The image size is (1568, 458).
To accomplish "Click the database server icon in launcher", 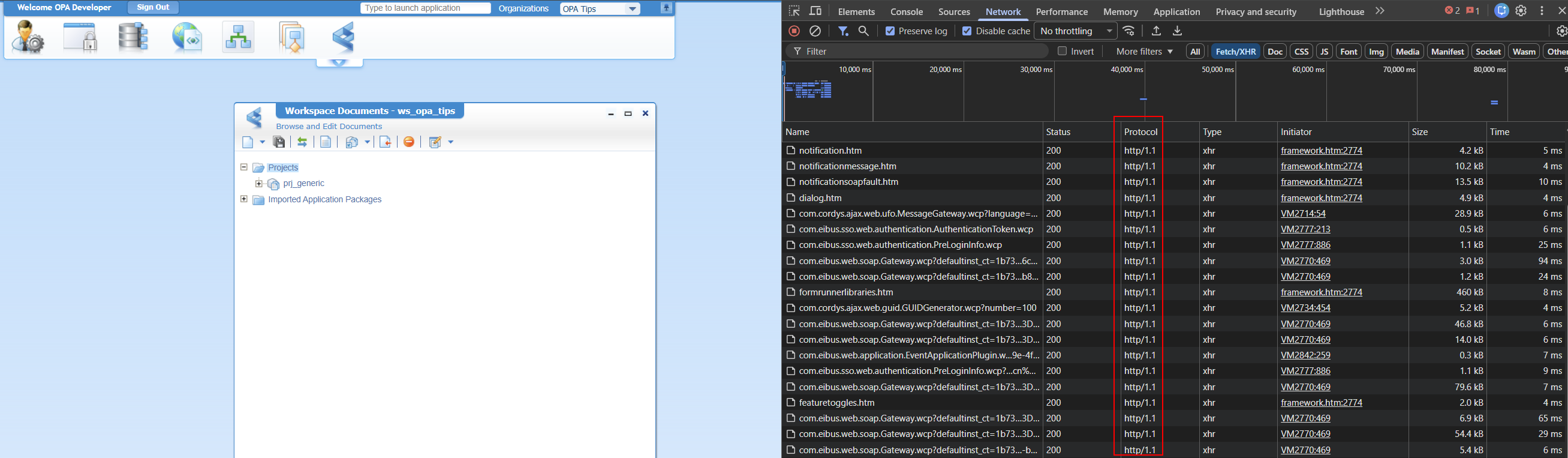I will [x=133, y=37].
